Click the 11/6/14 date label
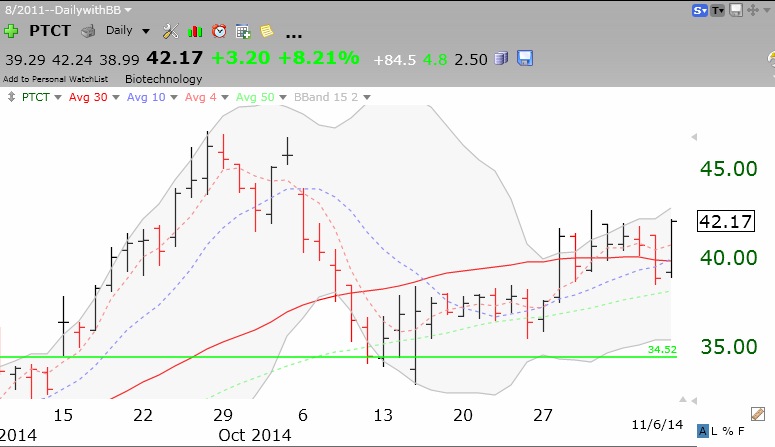 [657, 424]
